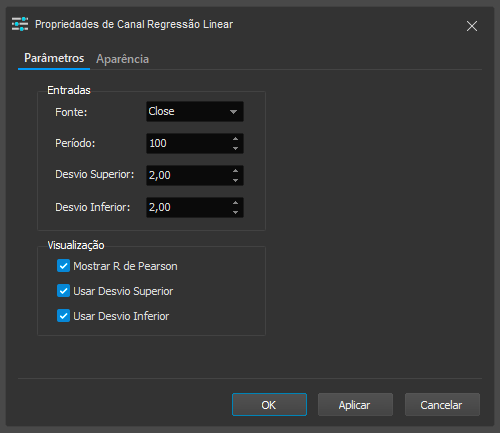Viewport: 500px width, 433px height.
Task: Click the dialog title text
Action: [x=134, y=24]
